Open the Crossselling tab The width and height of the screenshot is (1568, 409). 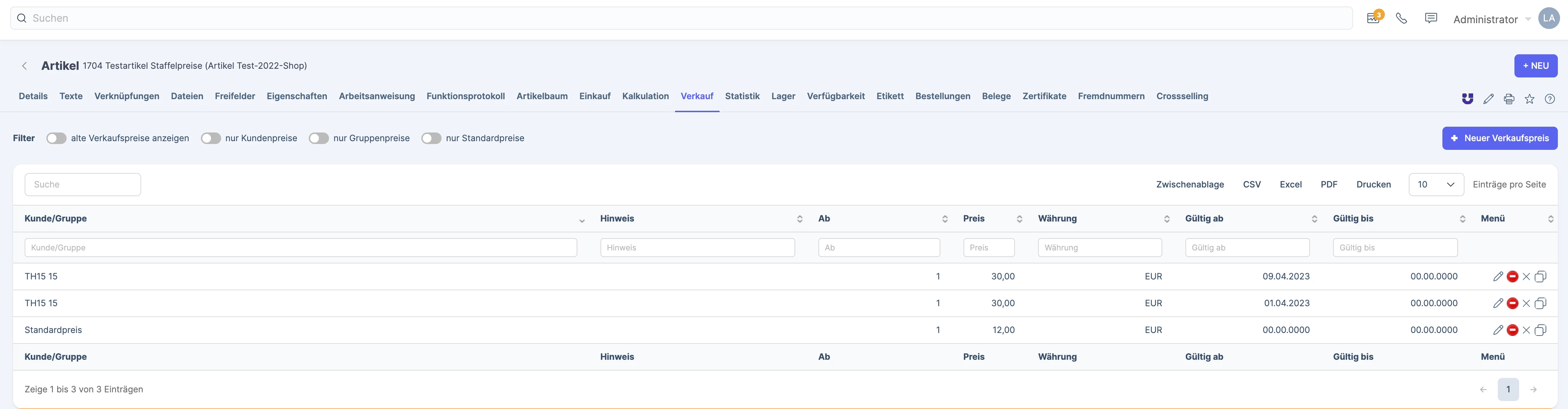1182,96
